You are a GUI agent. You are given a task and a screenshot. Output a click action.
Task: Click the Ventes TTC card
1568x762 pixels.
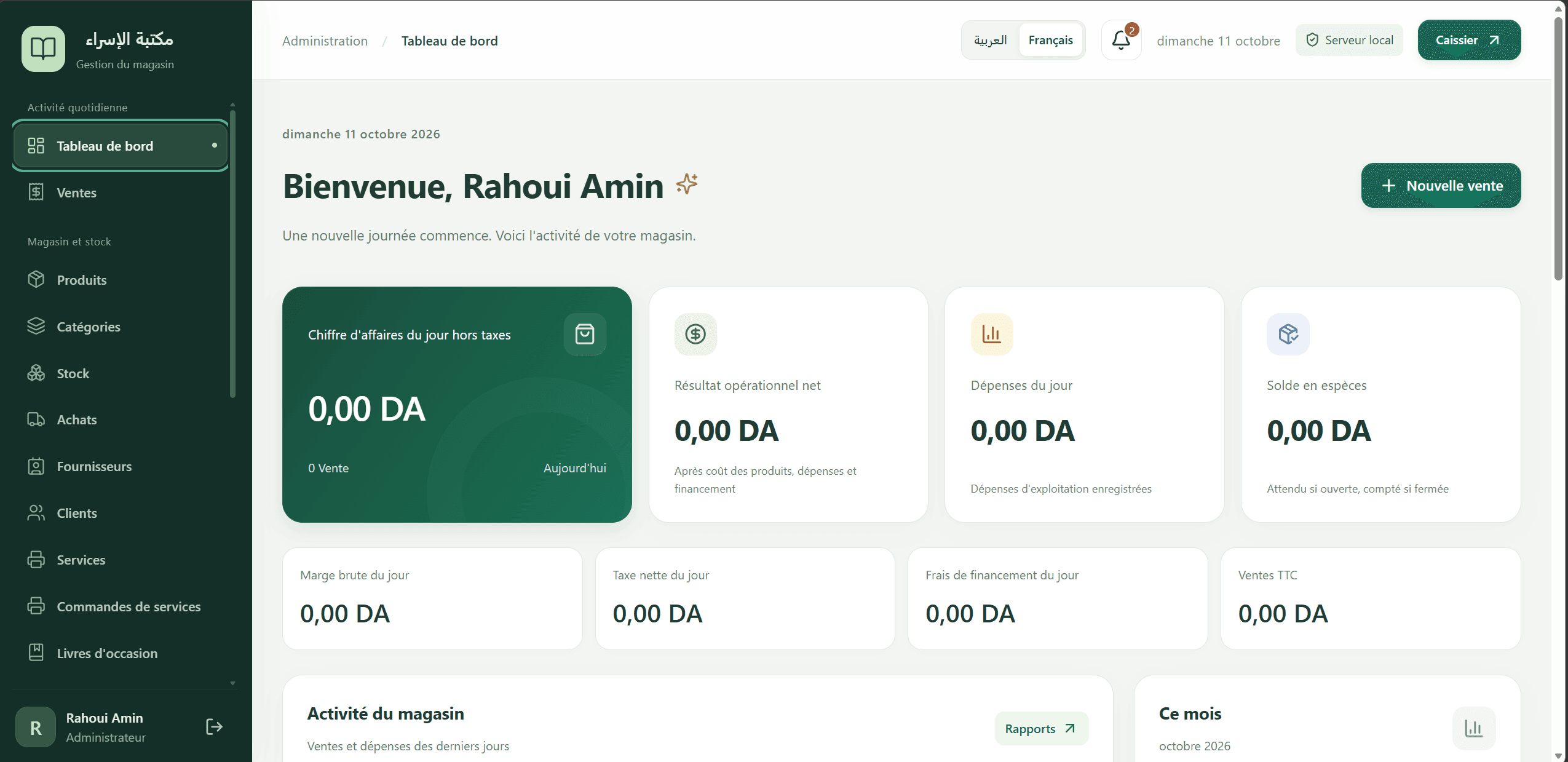tap(1371, 598)
